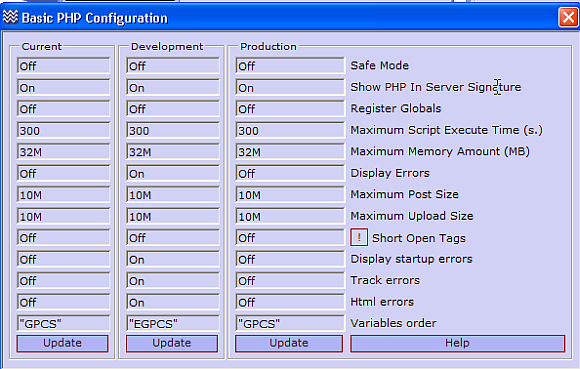Click the "Display Errors" label

pos(390,173)
